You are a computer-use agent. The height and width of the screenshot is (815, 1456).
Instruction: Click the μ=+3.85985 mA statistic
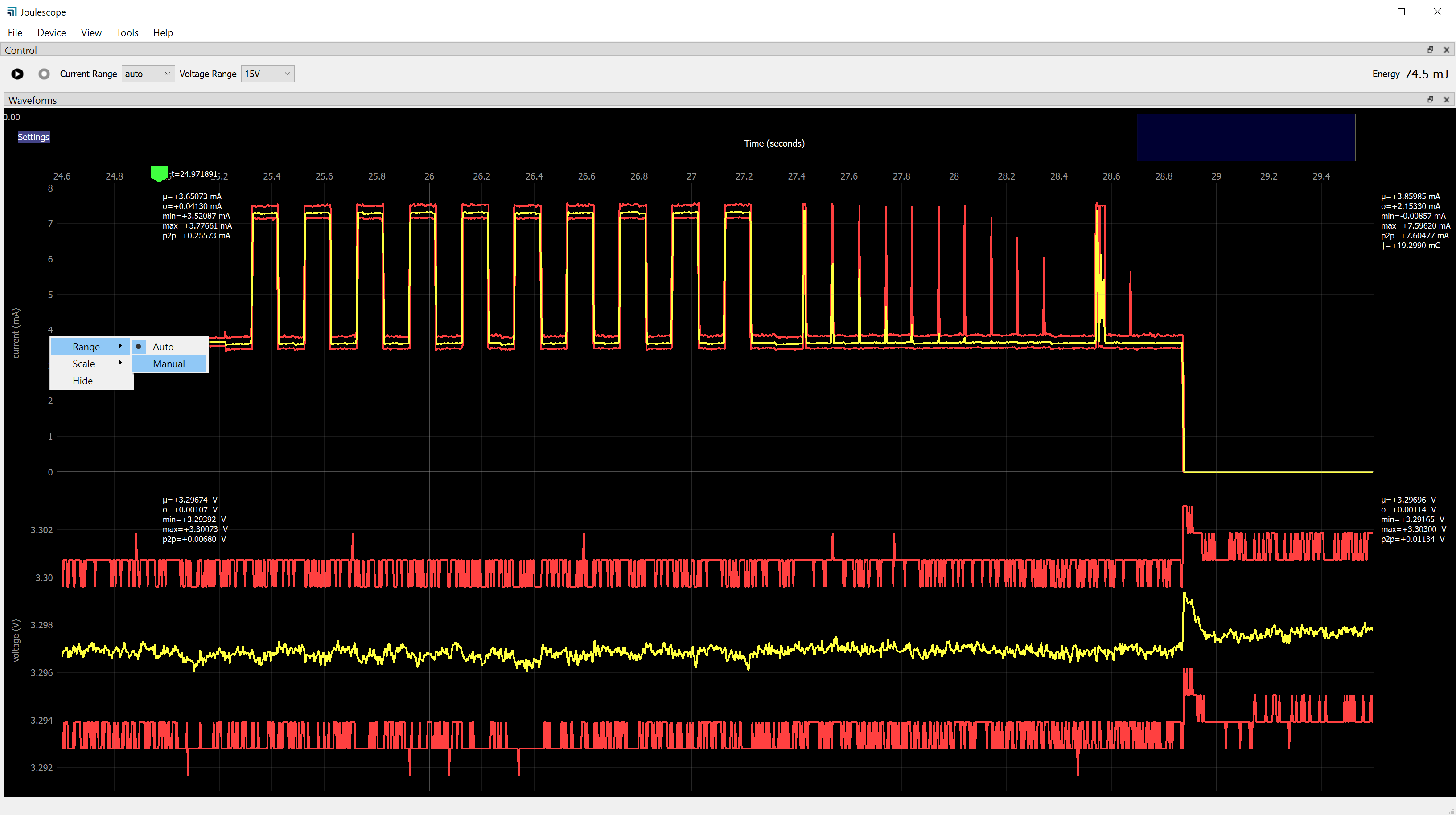[x=1410, y=197]
